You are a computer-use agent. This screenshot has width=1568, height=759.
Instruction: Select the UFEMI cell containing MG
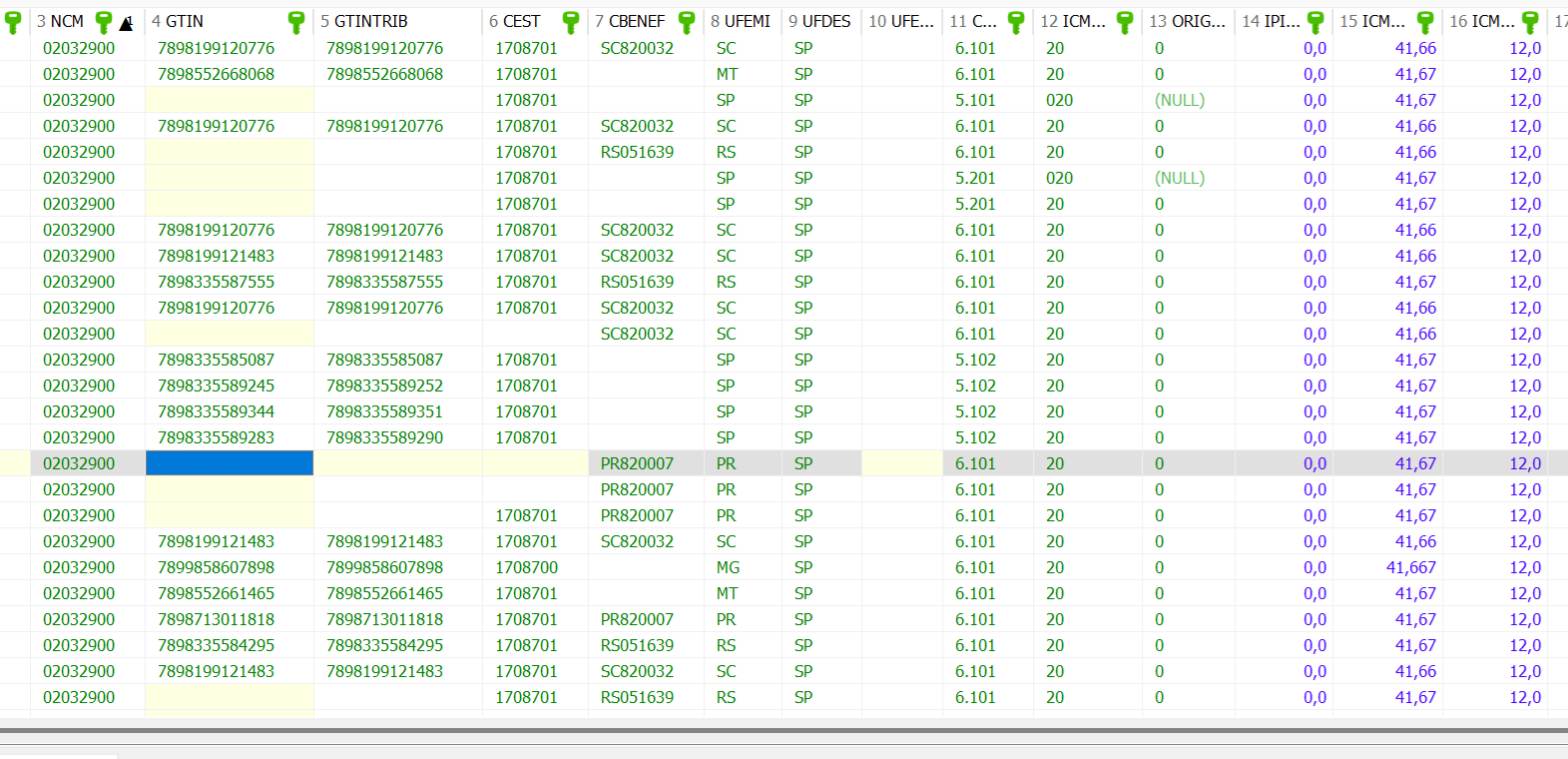(x=728, y=567)
